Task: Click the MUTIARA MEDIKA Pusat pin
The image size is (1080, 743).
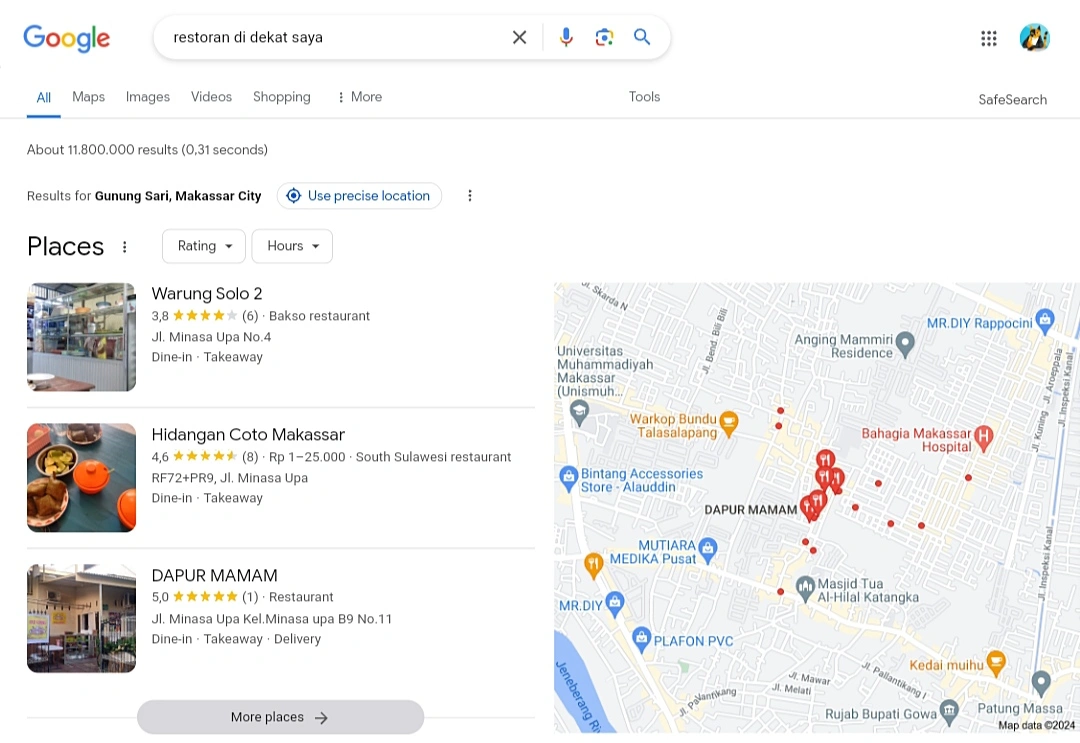Action: tap(707, 550)
